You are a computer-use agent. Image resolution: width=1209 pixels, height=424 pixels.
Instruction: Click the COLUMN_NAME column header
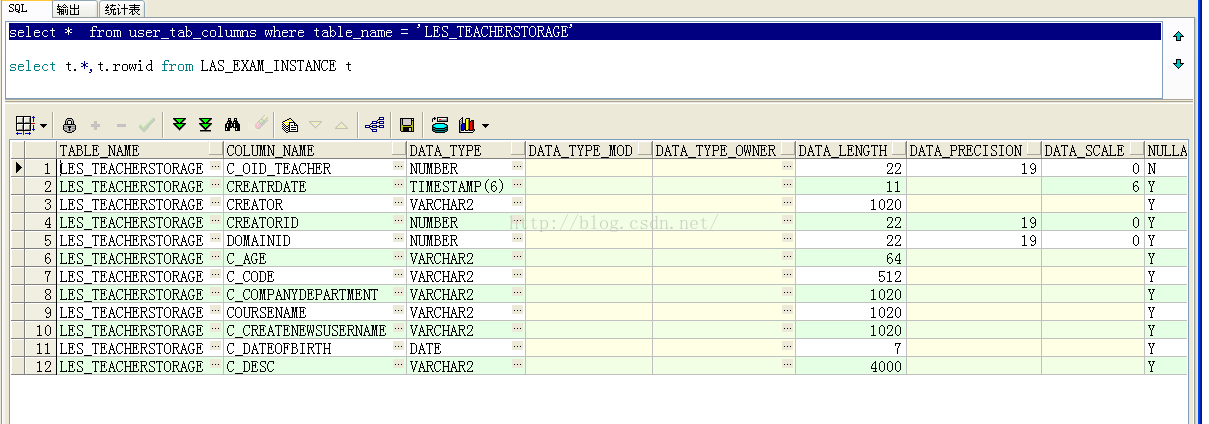315,150
